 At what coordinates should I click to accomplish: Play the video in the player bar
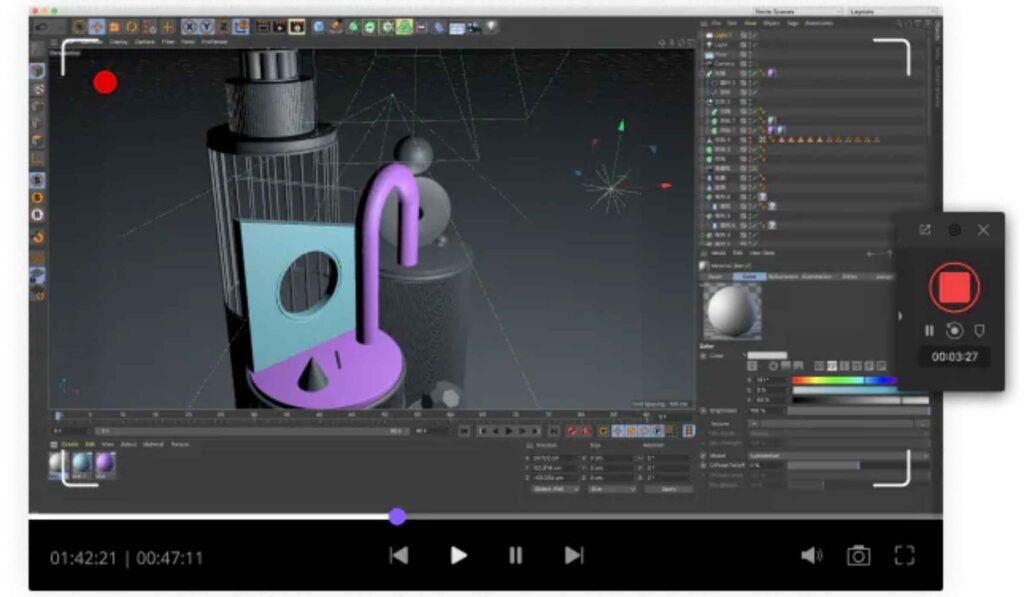pos(458,556)
